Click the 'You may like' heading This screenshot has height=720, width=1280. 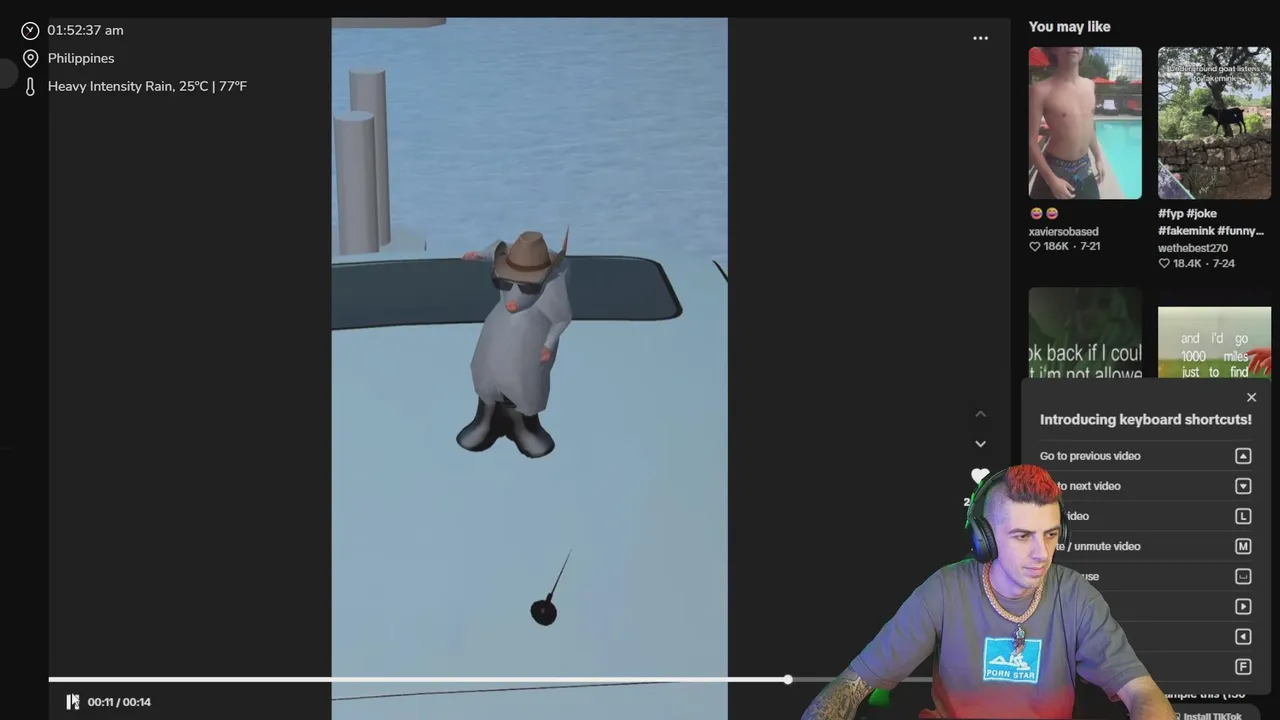click(1069, 27)
